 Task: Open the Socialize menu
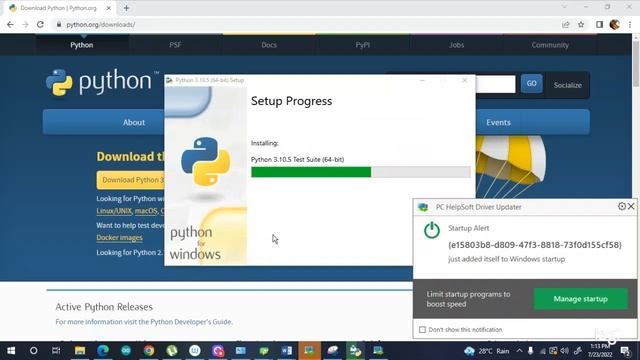(567, 85)
